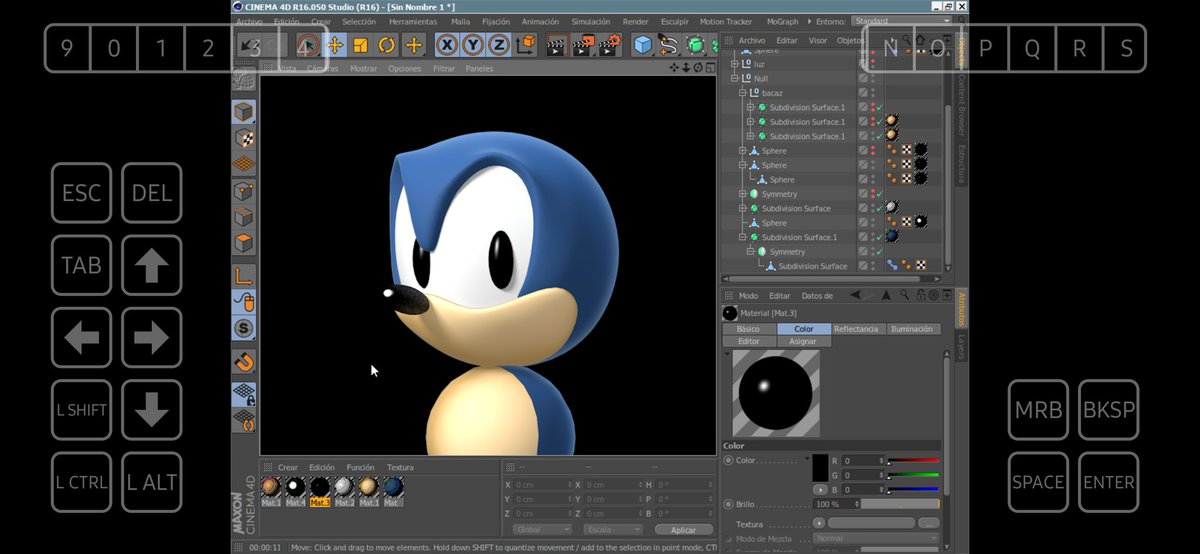The height and width of the screenshot is (554, 1200).
Task: Click viewport rotate camera icon
Action: 698,68
